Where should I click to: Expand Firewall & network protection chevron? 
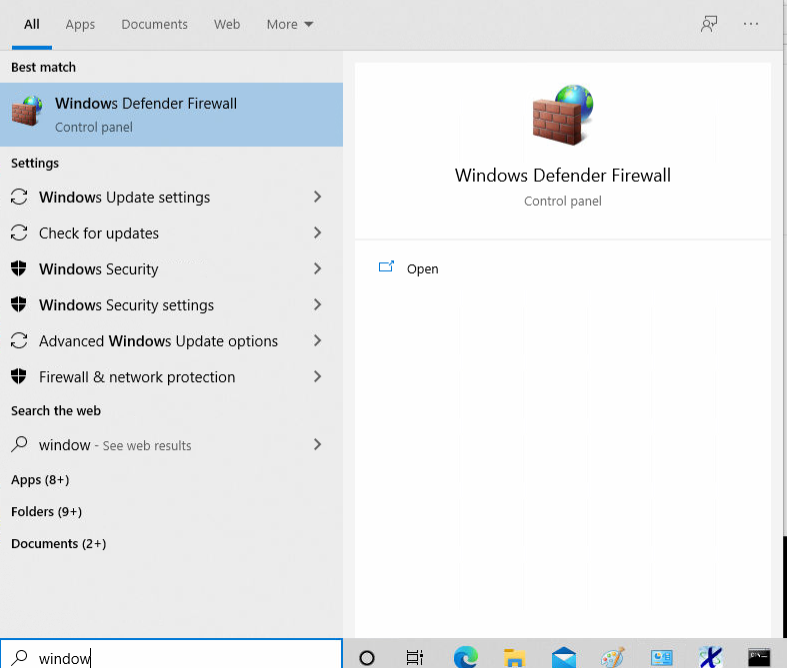tap(317, 377)
